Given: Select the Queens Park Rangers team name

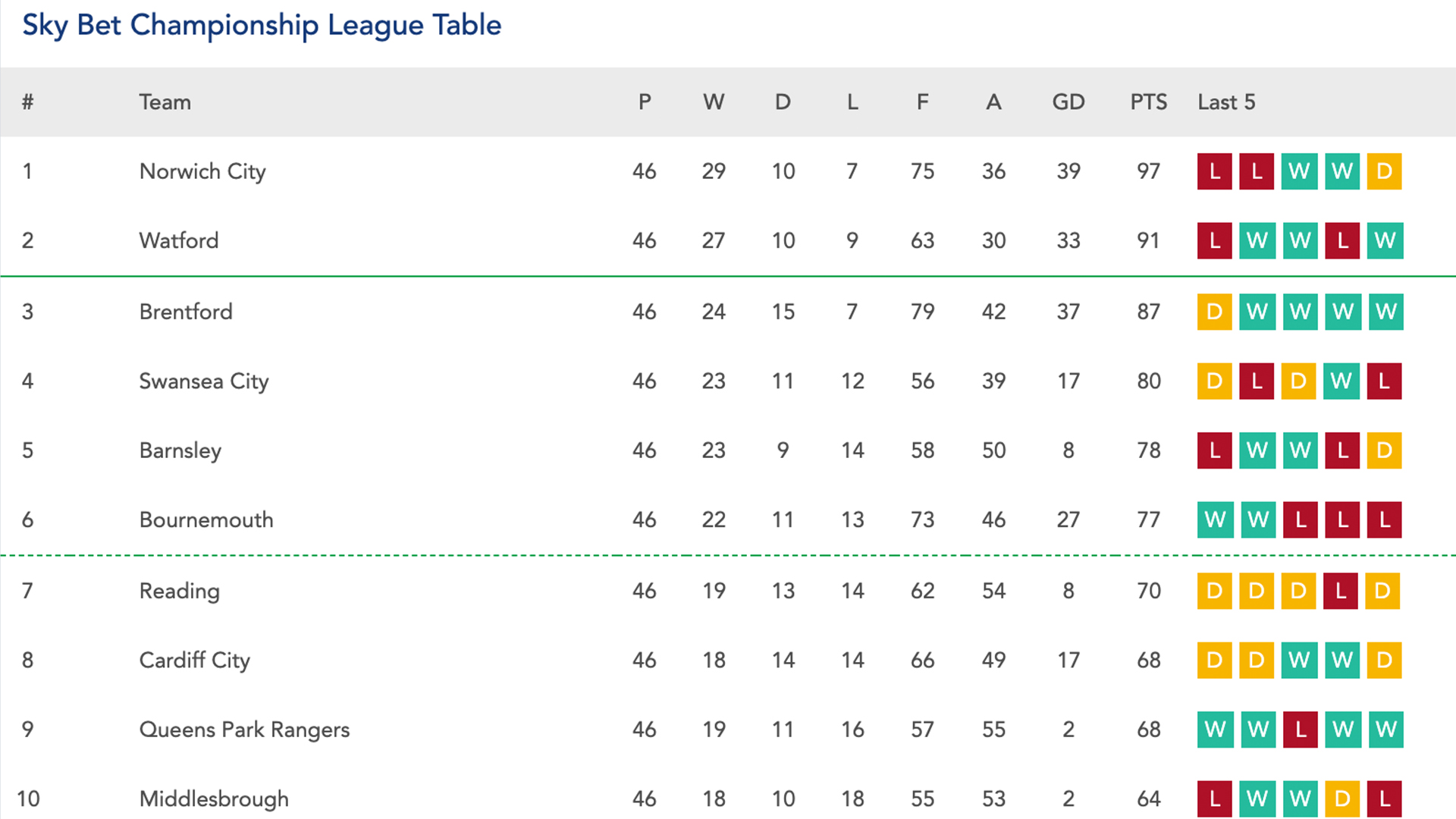Looking at the screenshot, I should click(244, 730).
